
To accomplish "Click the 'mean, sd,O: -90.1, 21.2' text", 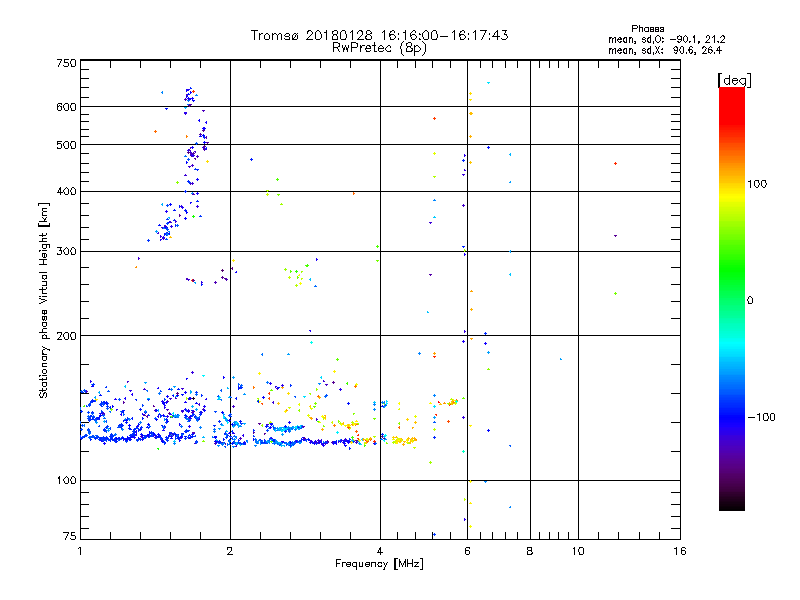I will coord(666,39).
